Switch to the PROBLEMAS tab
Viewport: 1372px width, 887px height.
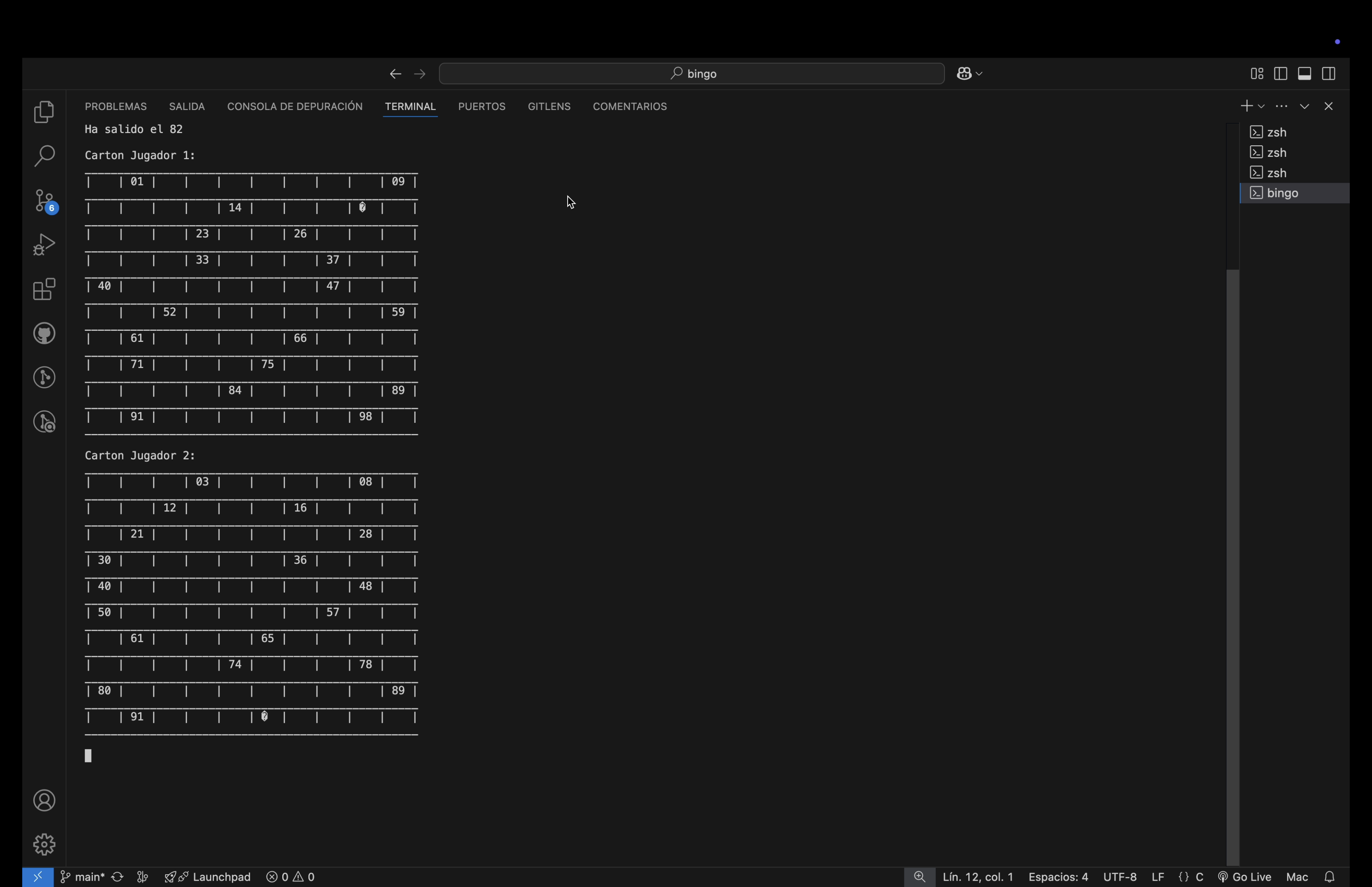116,106
